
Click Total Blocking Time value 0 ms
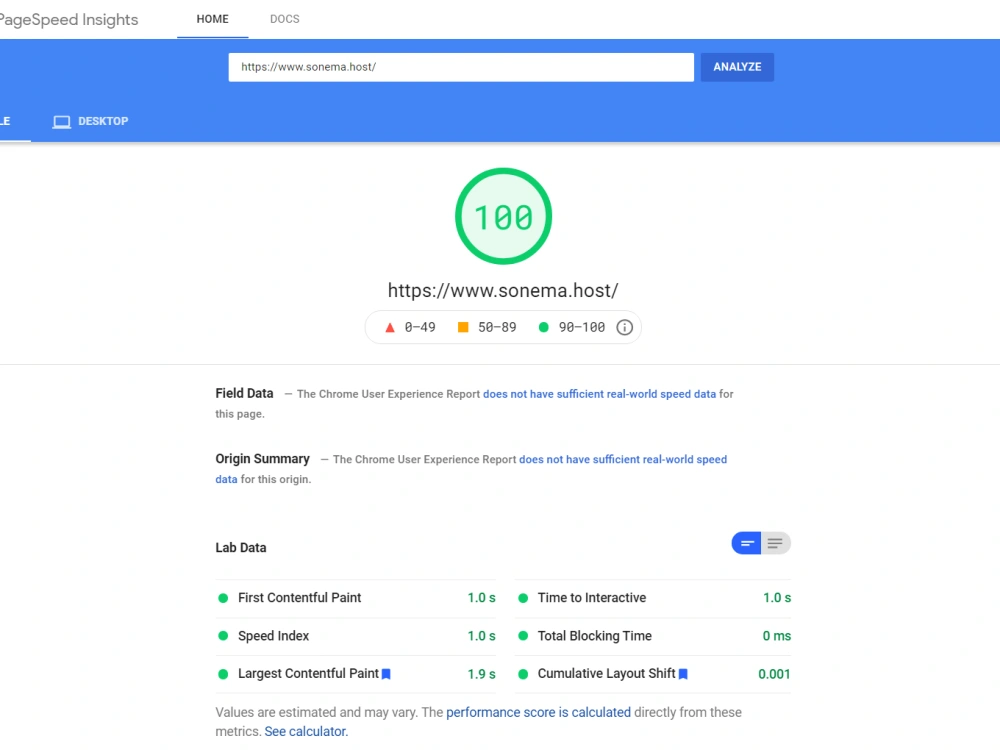[x=777, y=636]
